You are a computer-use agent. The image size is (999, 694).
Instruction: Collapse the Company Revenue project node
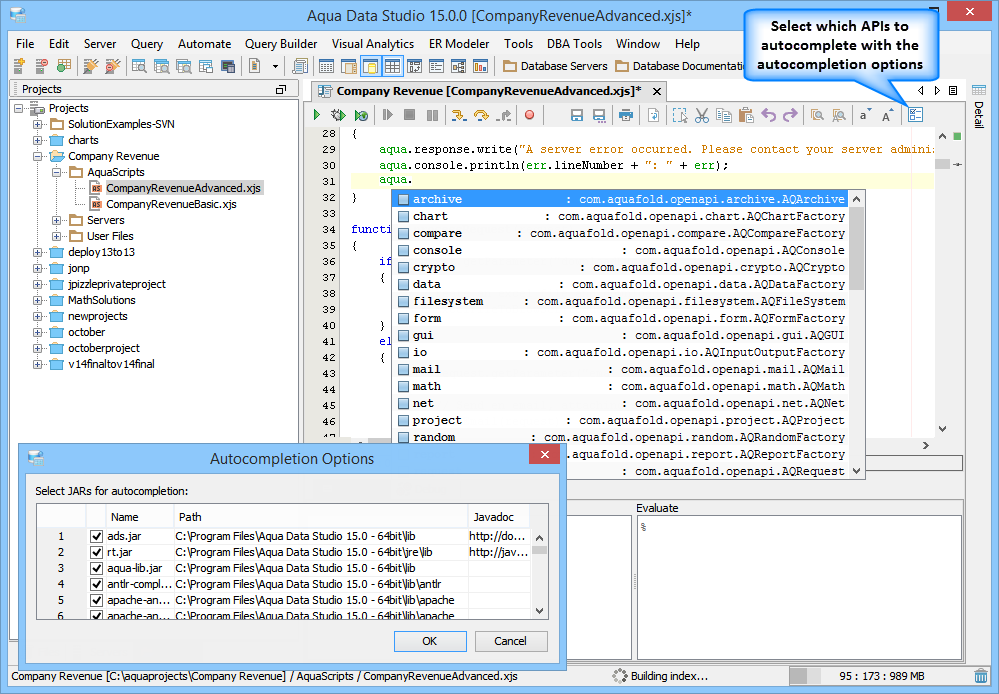coord(38,156)
